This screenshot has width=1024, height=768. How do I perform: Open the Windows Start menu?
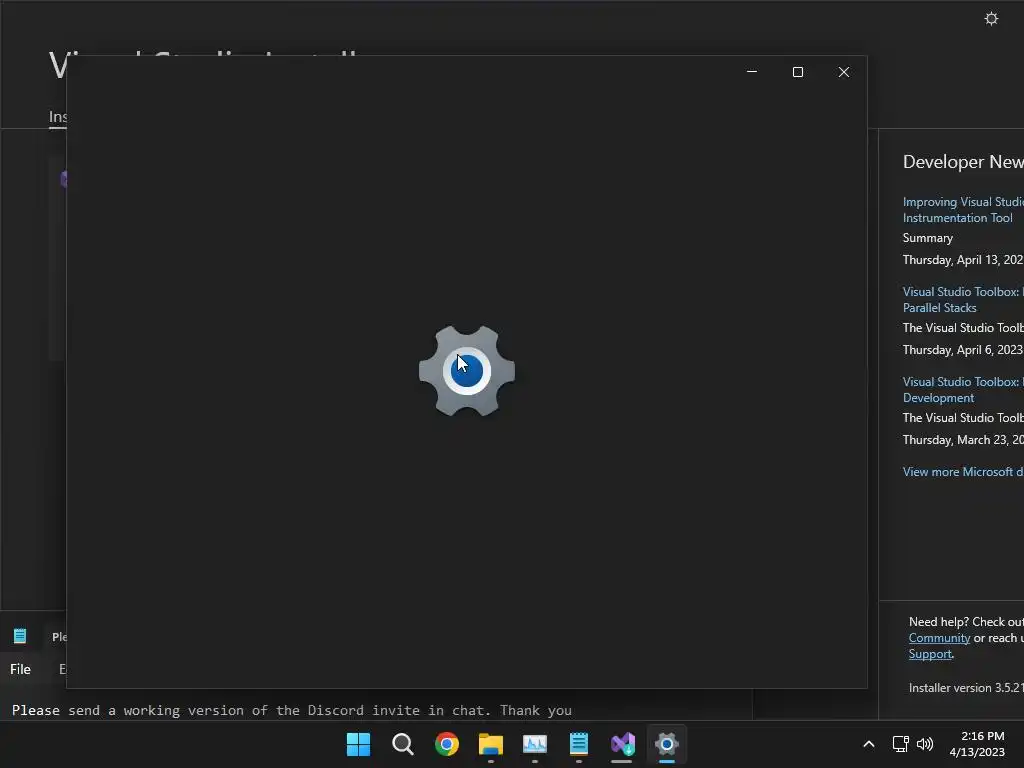point(358,744)
